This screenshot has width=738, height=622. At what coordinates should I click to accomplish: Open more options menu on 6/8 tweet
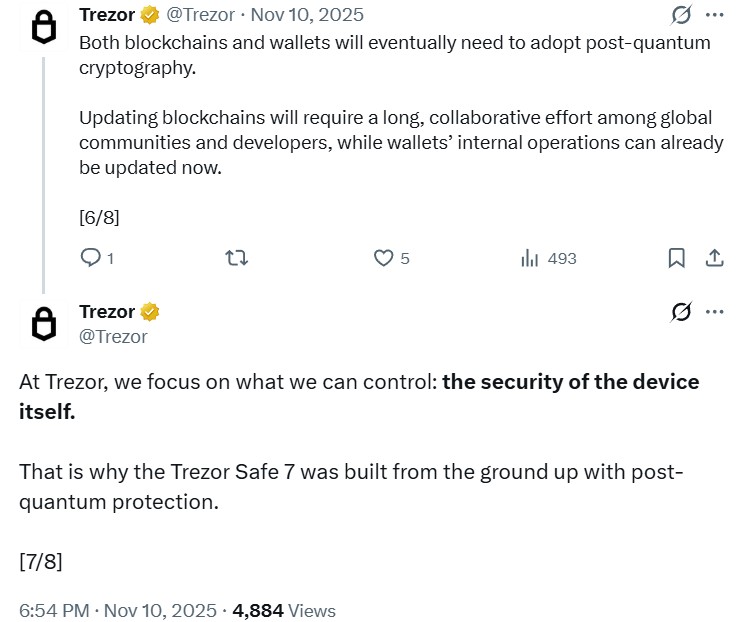(x=714, y=15)
